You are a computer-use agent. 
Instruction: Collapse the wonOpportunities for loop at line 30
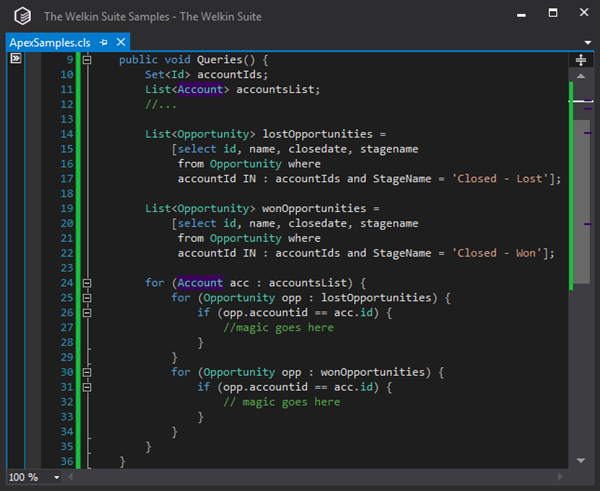tap(87, 372)
